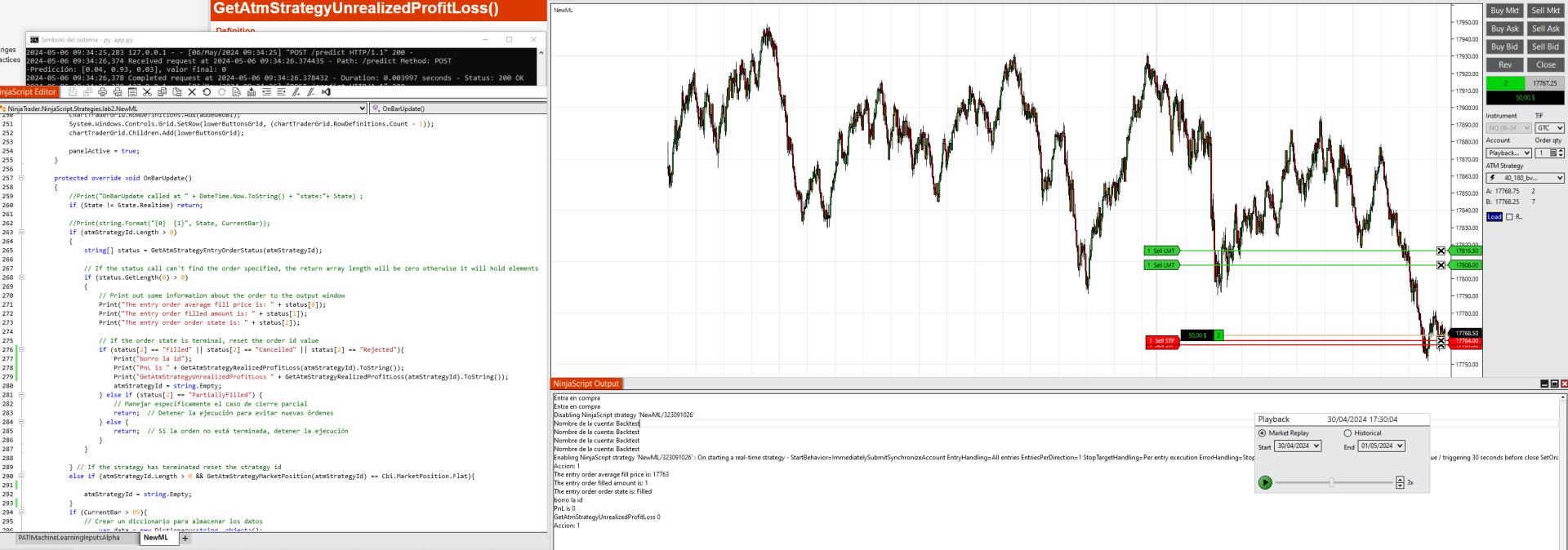Click the Close position button

1545,64
